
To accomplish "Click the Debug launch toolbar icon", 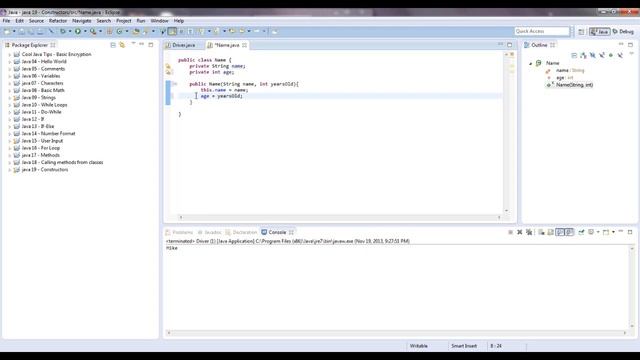I will [63, 31].
